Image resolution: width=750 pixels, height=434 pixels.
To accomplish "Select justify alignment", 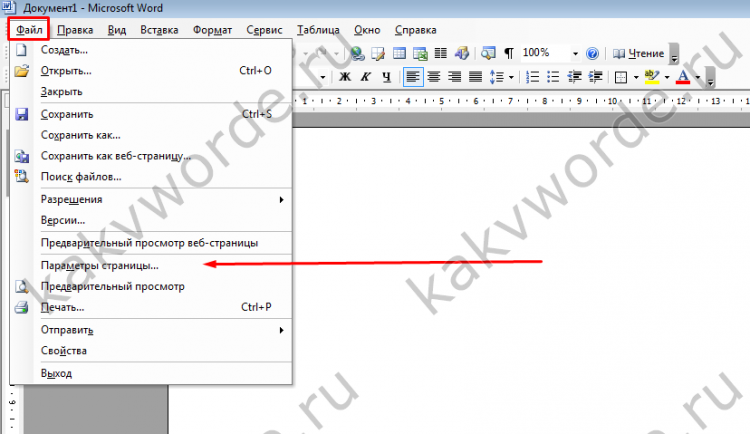I will [475, 77].
